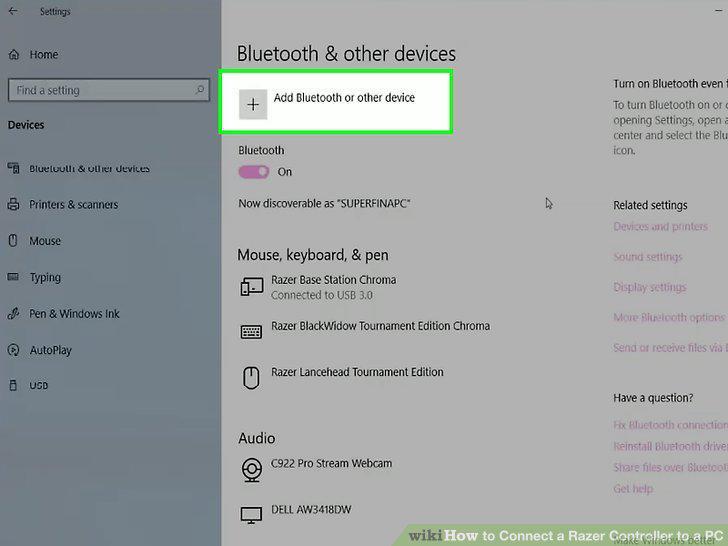The width and height of the screenshot is (728, 546).
Task: Click Razer Base Station Chroma device icon
Action: pos(252,286)
